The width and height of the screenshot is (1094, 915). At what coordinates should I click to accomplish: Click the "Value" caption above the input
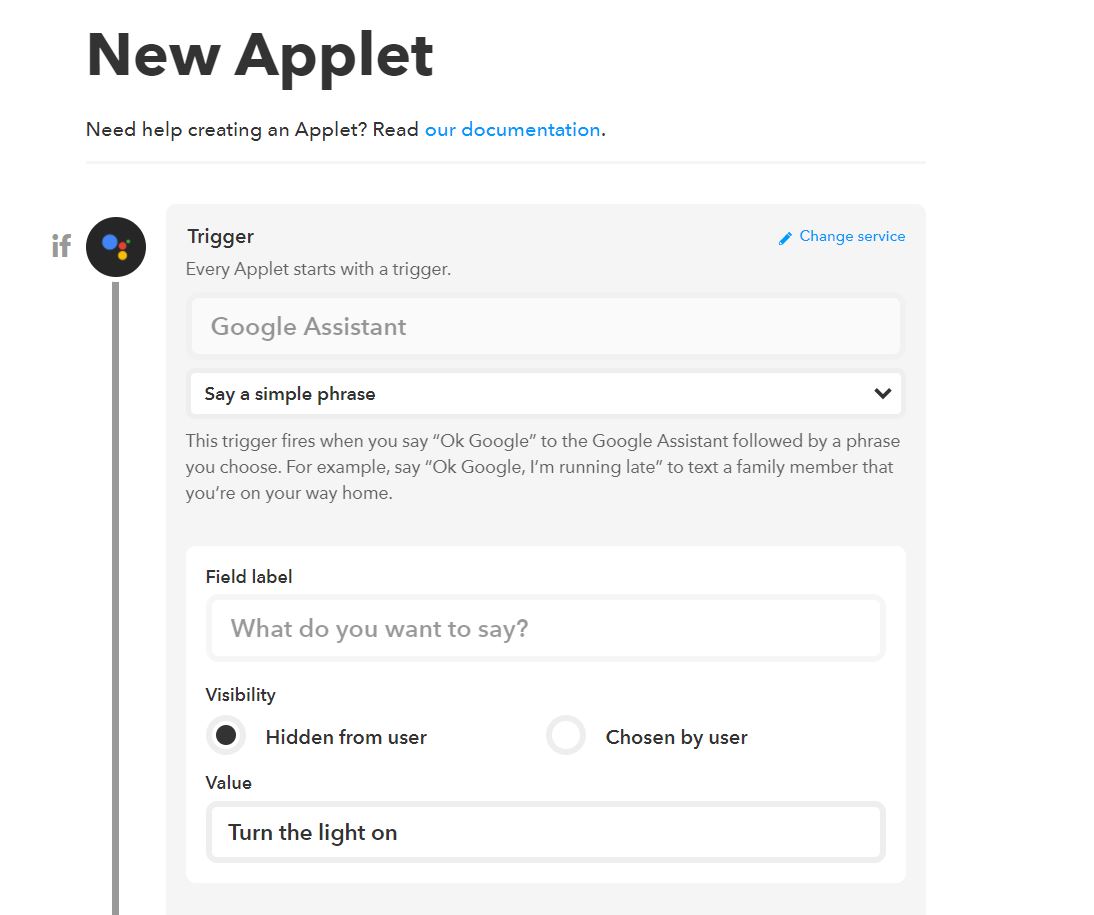point(228,783)
